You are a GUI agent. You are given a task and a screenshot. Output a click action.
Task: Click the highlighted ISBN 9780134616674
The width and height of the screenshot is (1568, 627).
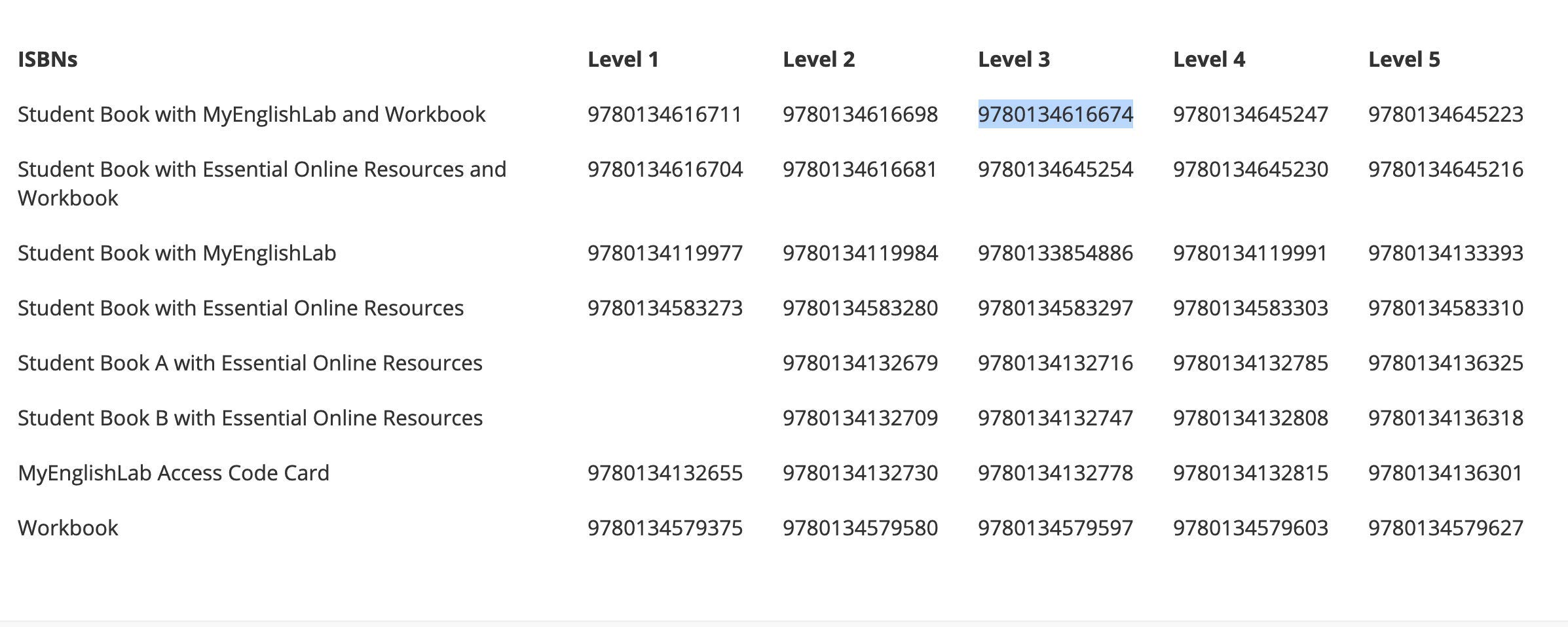coord(1055,115)
